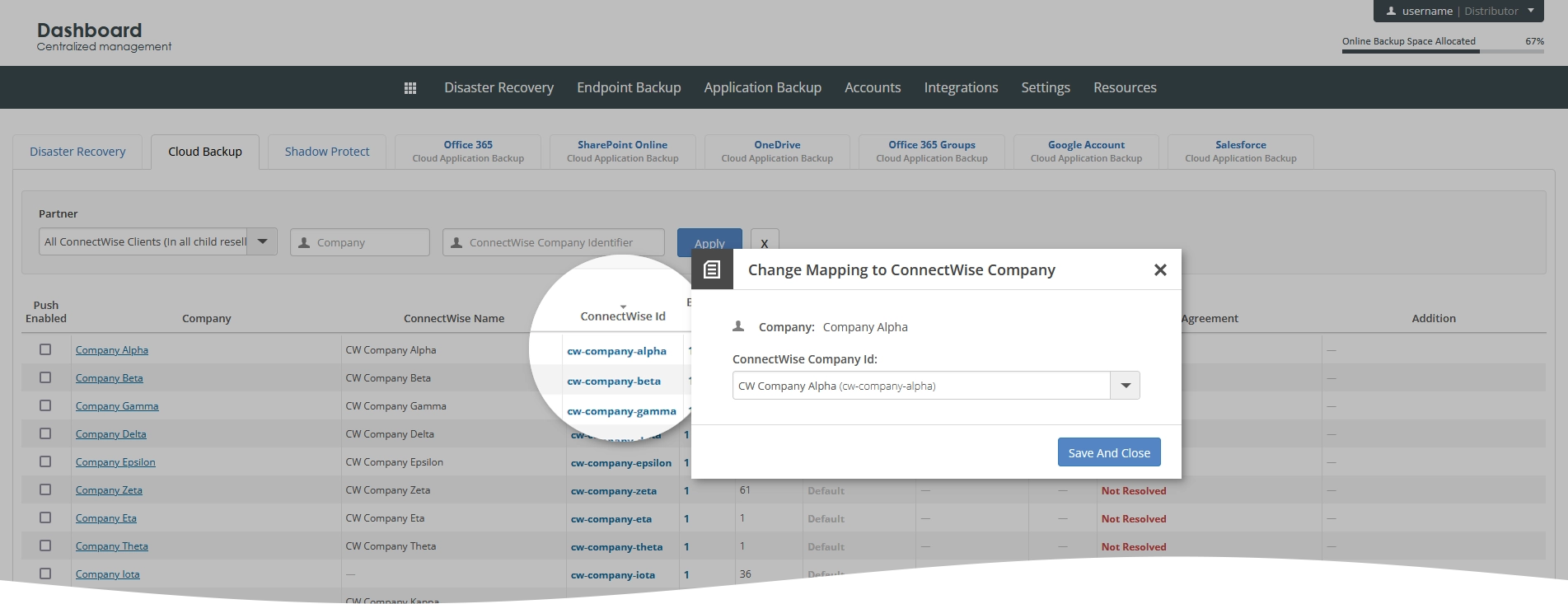This screenshot has height=604, width=1568.
Task: Click cw-company-epsilon ConnectWise Id
Action: (621, 463)
